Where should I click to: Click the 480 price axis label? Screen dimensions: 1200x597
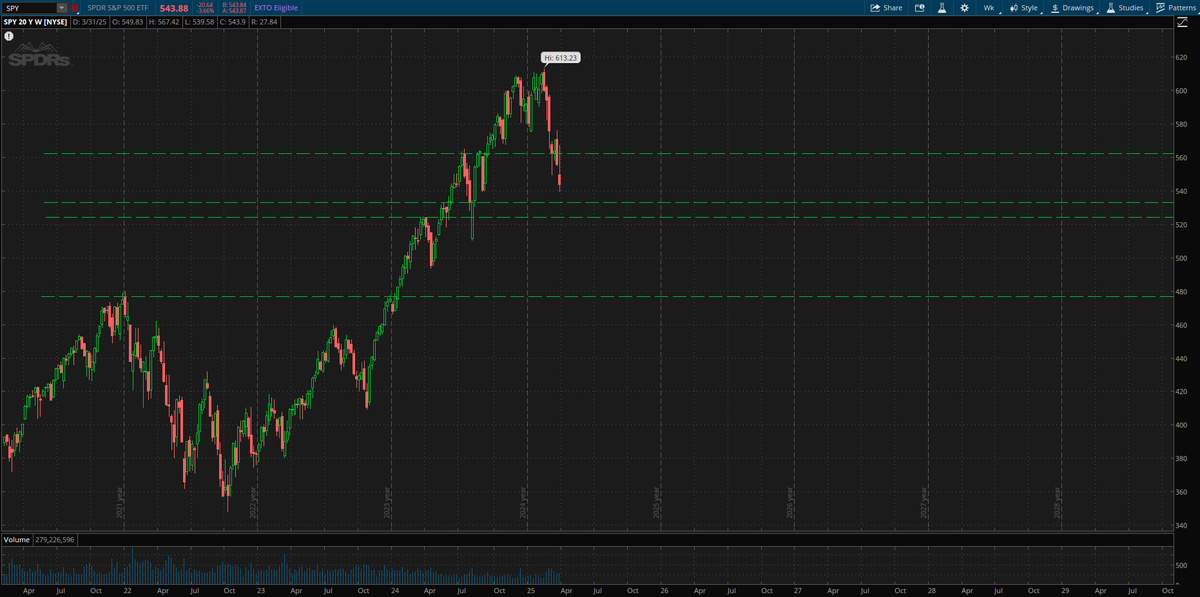pos(1181,291)
